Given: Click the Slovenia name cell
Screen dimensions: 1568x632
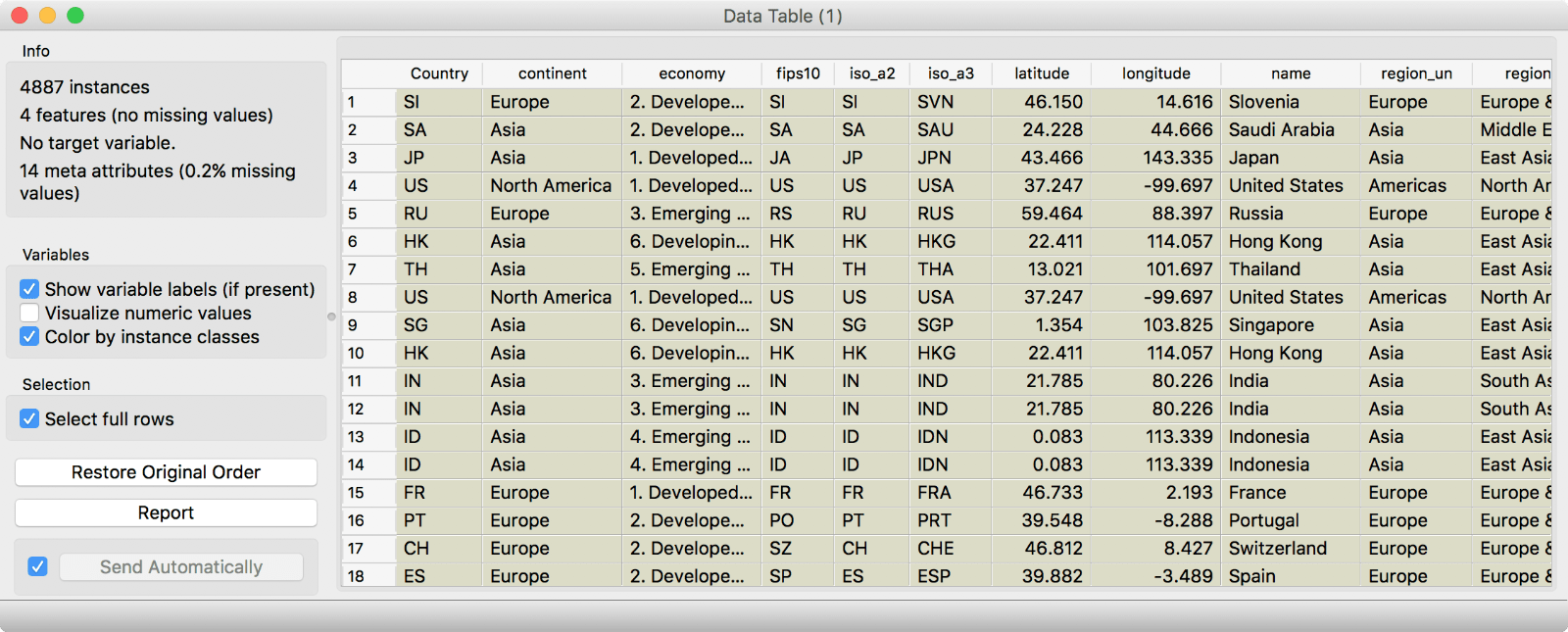Looking at the screenshot, I should click(x=1291, y=102).
